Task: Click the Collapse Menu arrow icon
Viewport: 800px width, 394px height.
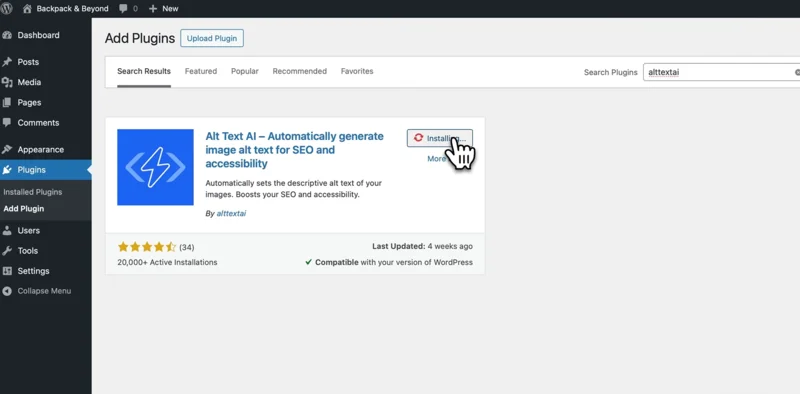Action: (x=7, y=291)
